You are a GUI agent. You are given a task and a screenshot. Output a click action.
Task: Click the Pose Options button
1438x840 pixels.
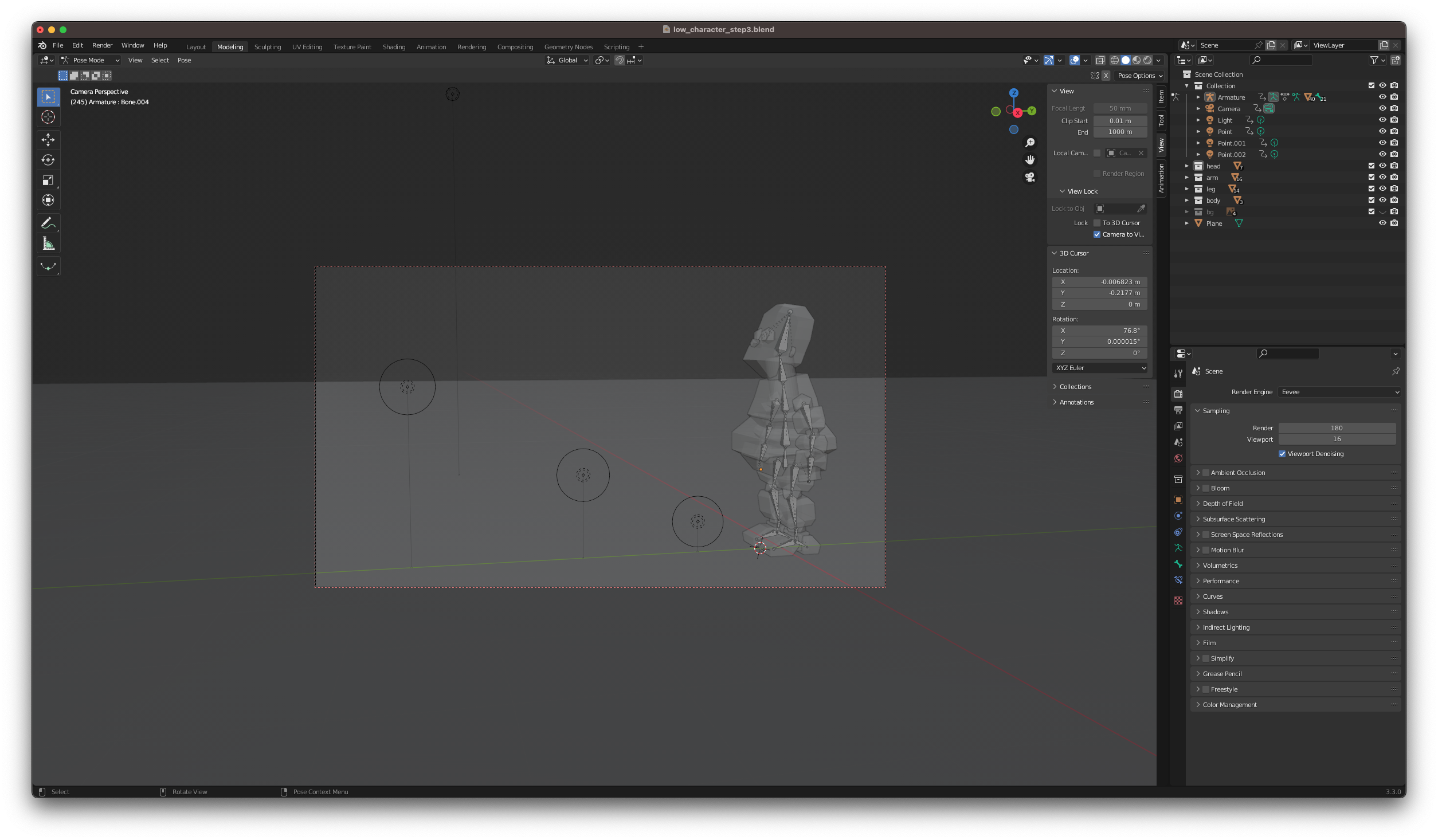(1139, 76)
